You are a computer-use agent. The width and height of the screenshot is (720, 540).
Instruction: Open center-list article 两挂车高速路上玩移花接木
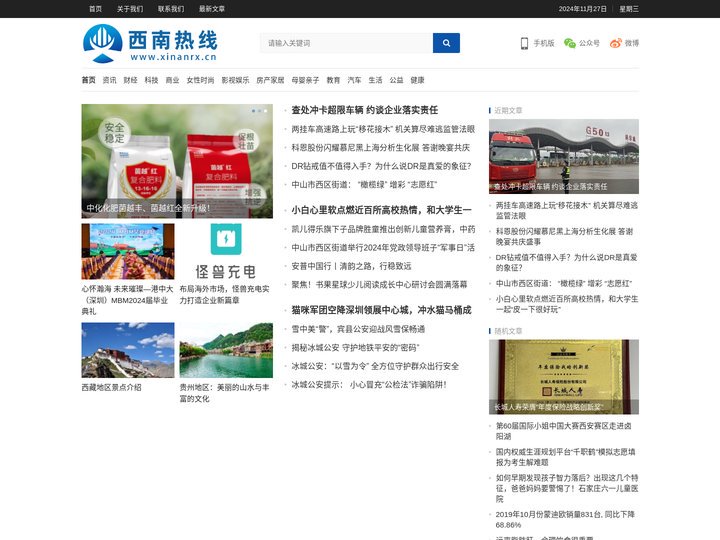tap(383, 129)
